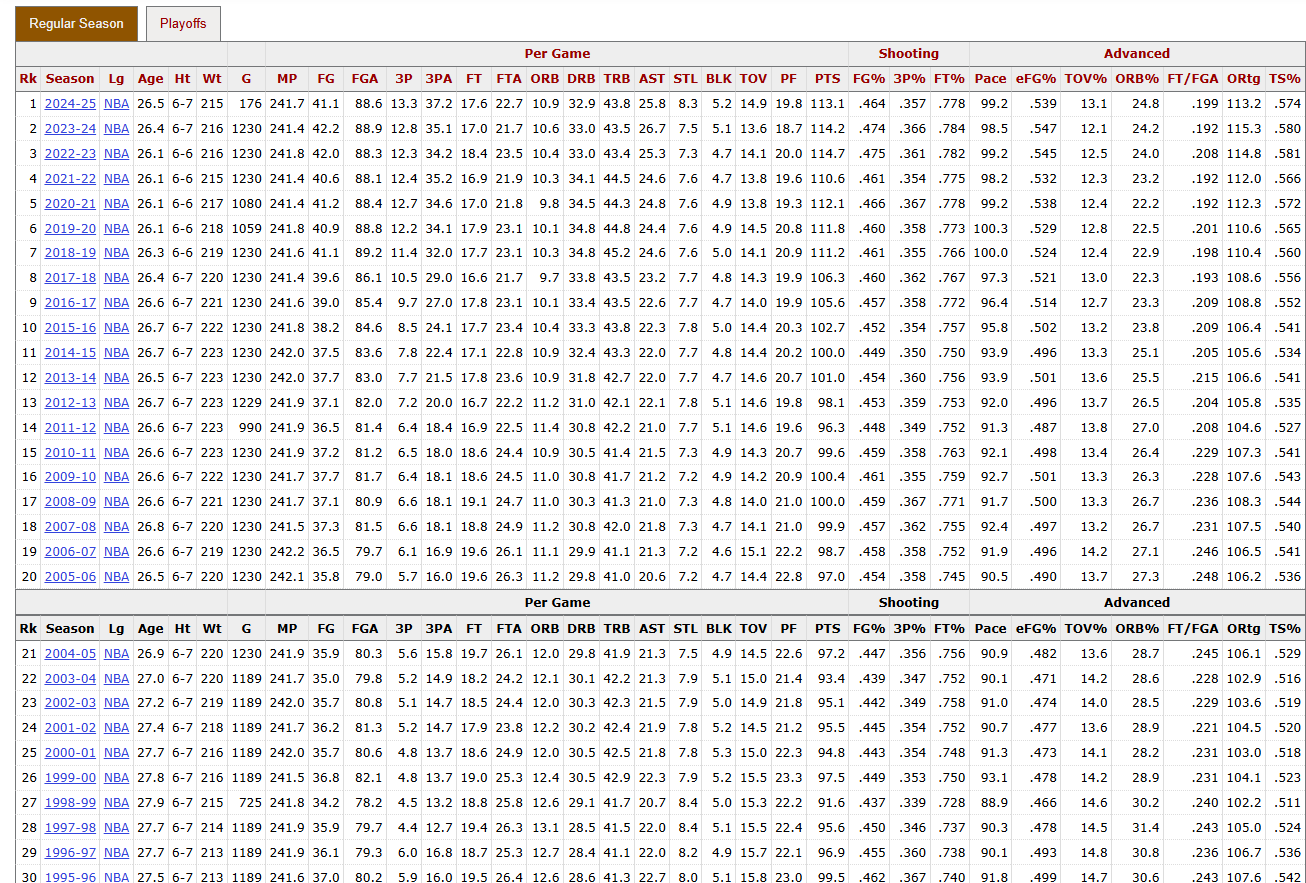Select the 115.3 ORtg value for 2023-24
Viewport: 1306px width, 883px height.
1243,129
